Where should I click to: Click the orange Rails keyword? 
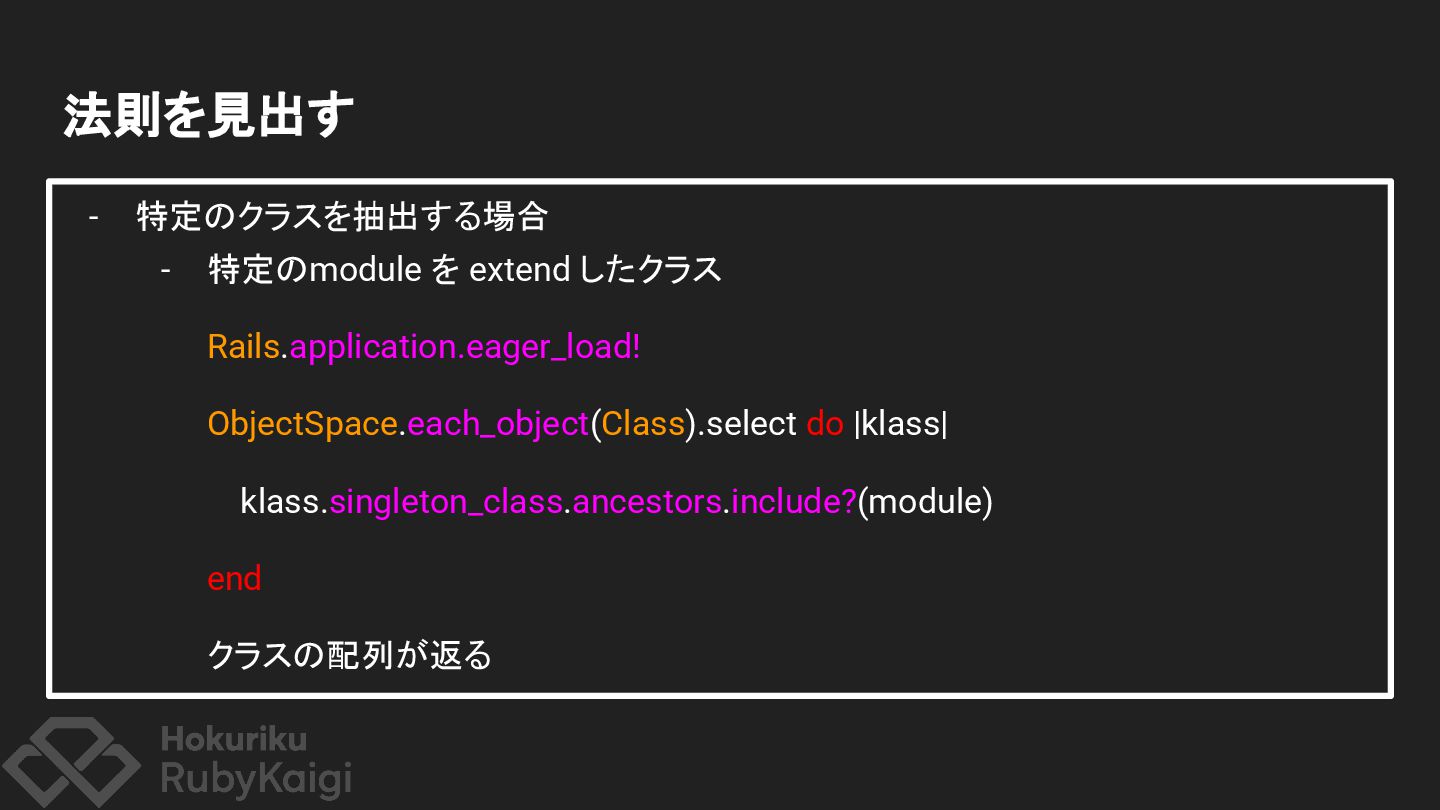[243, 347]
